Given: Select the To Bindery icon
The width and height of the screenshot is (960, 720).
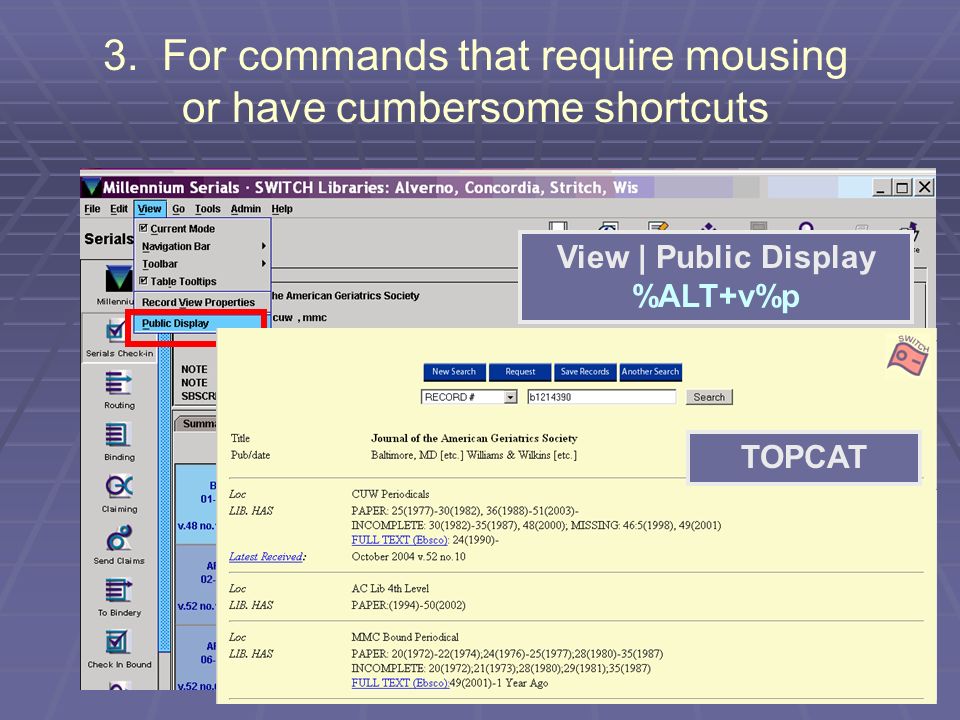Looking at the screenshot, I should pyautogui.click(x=119, y=590).
